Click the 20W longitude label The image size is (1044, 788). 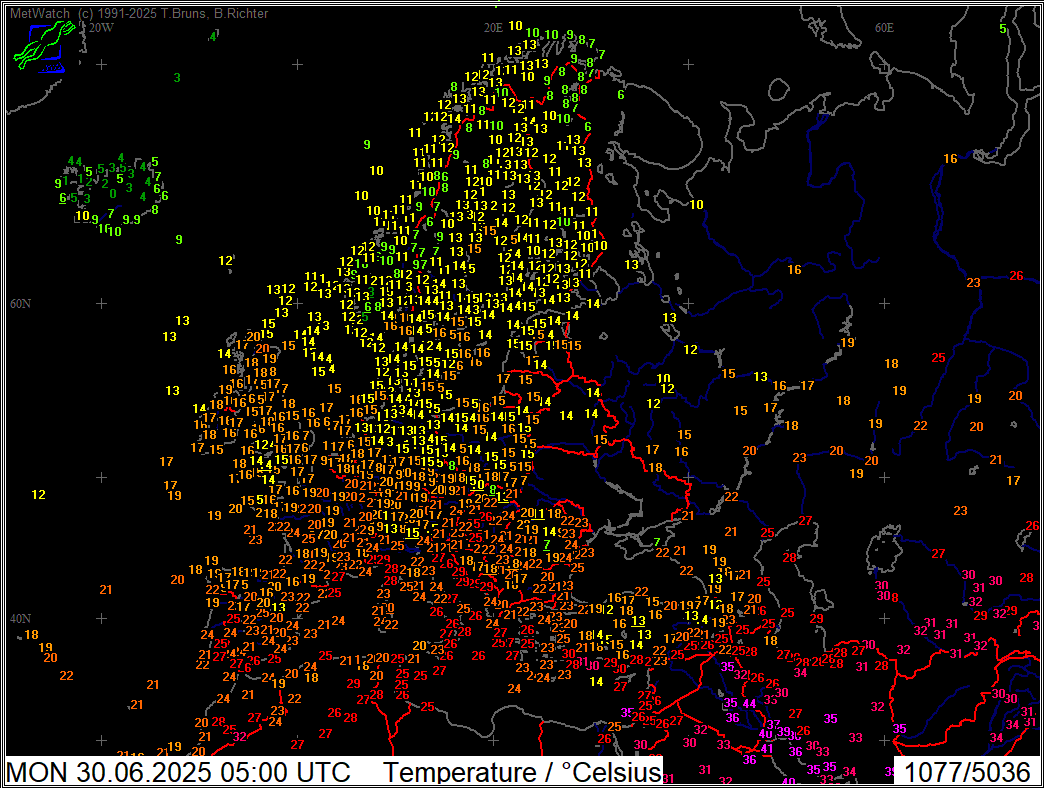tap(101, 28)
